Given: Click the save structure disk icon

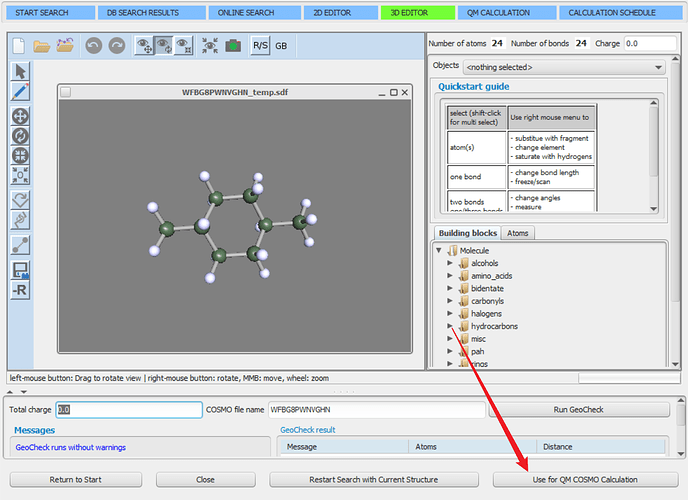Looking at the screenshot, I should pyautogui.click(x=20, y=270).
